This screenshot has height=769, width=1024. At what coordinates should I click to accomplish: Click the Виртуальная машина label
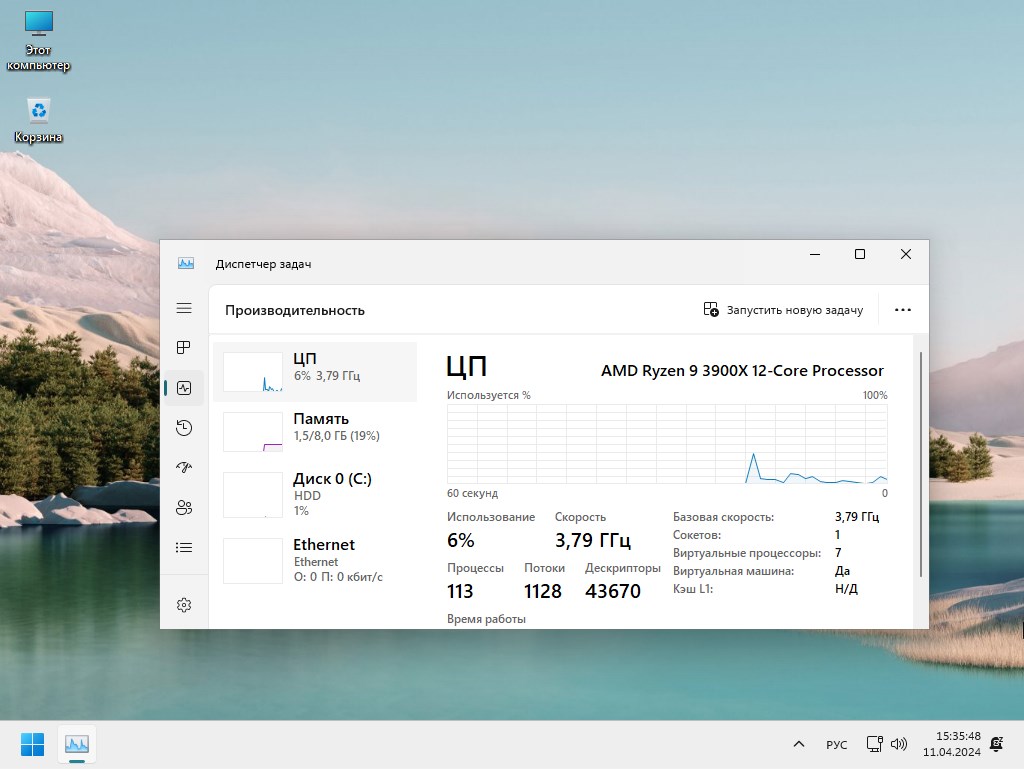[x=733, y=571]
